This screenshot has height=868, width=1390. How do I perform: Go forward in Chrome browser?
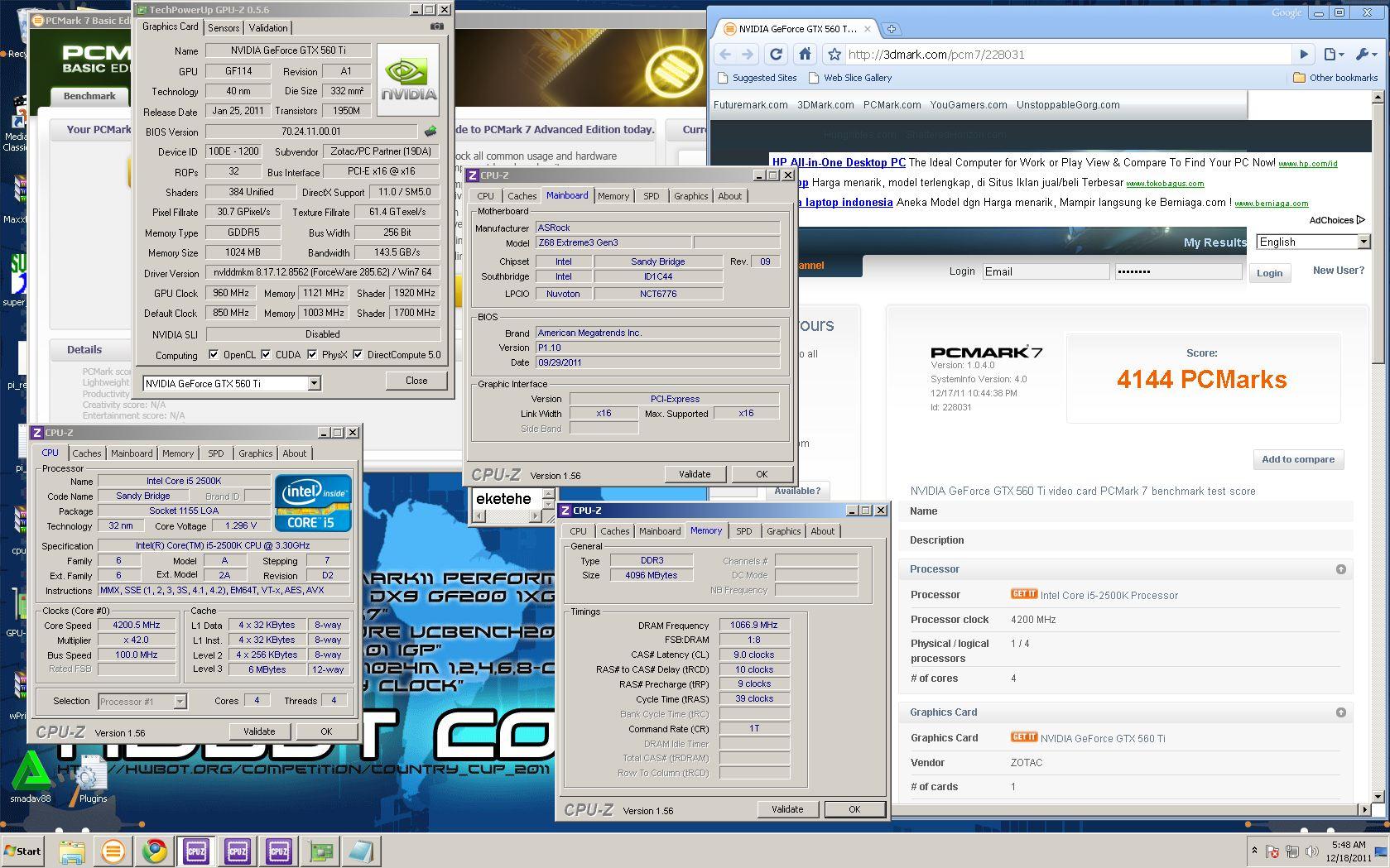coord(748,55)
